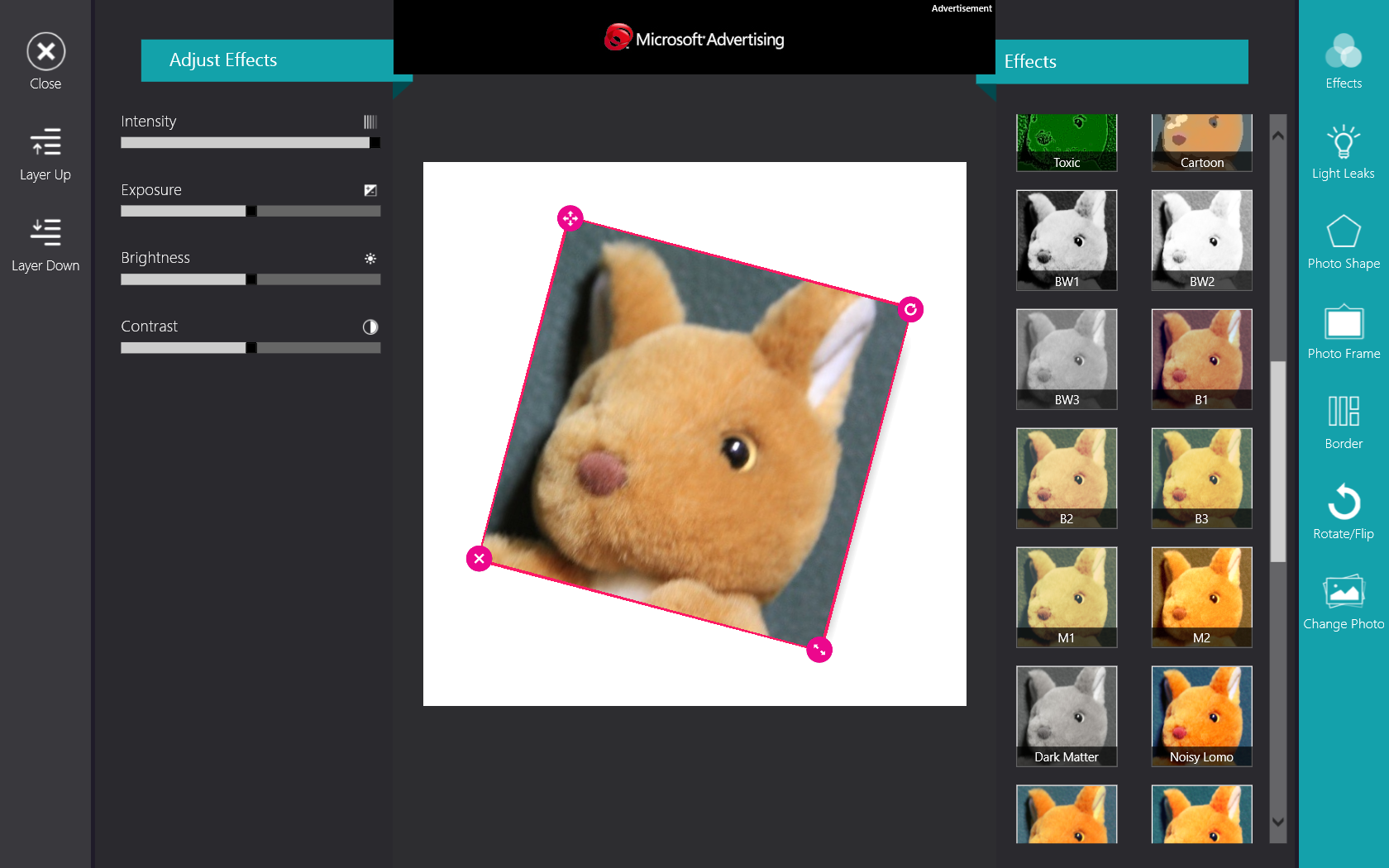This screenshot has height=868, width=1389.
Task: Apply the Toxic effect
Action: [1067, 143]
